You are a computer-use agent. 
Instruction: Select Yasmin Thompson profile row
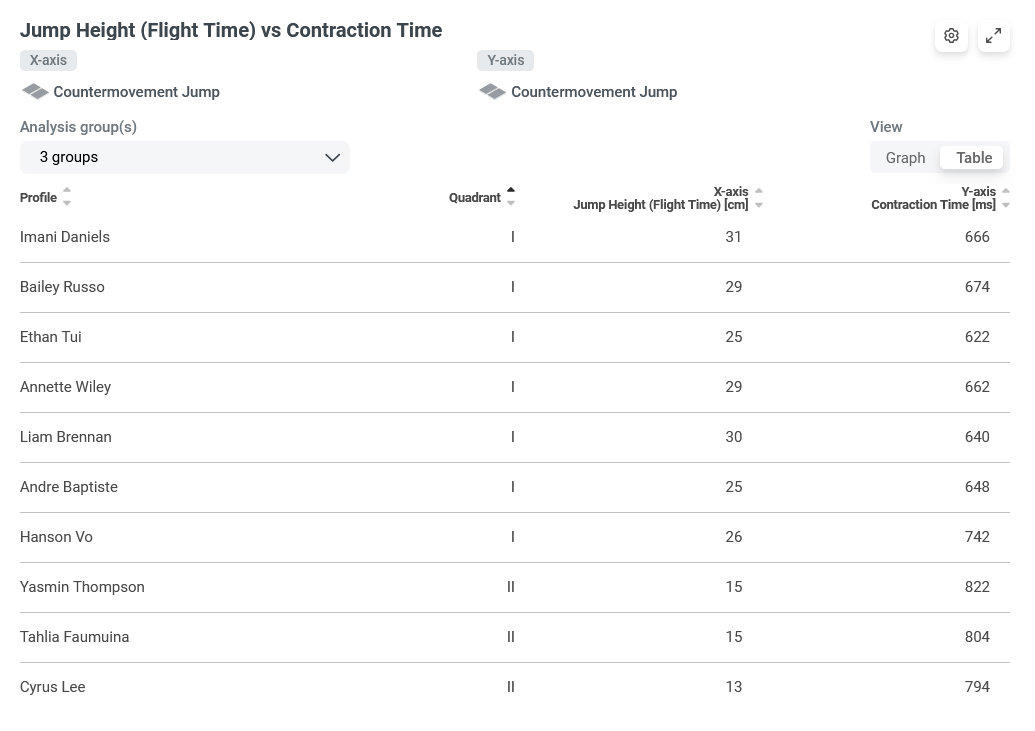[515, 588]
